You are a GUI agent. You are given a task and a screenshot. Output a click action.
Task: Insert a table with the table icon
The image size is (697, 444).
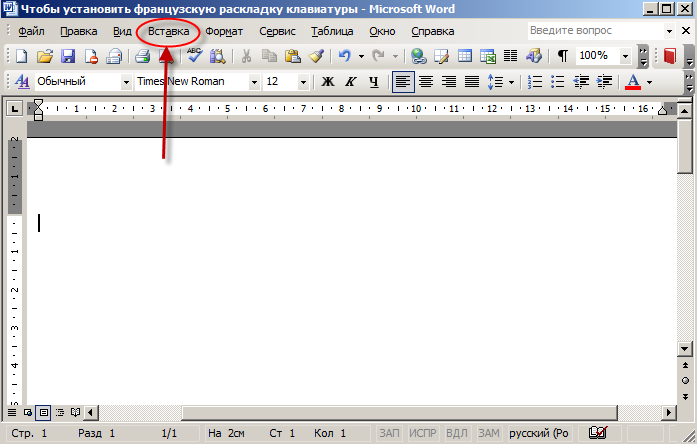[465, 56]
